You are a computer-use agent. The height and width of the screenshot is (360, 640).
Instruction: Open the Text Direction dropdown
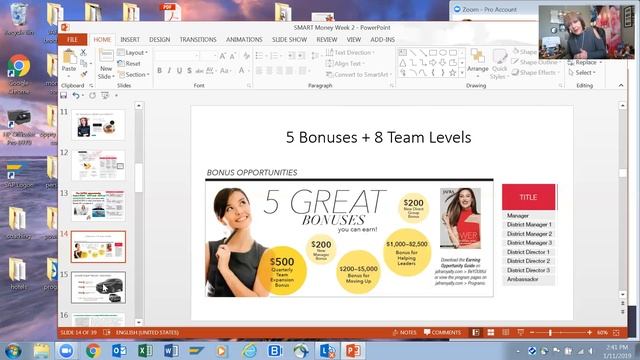[350, 53]
